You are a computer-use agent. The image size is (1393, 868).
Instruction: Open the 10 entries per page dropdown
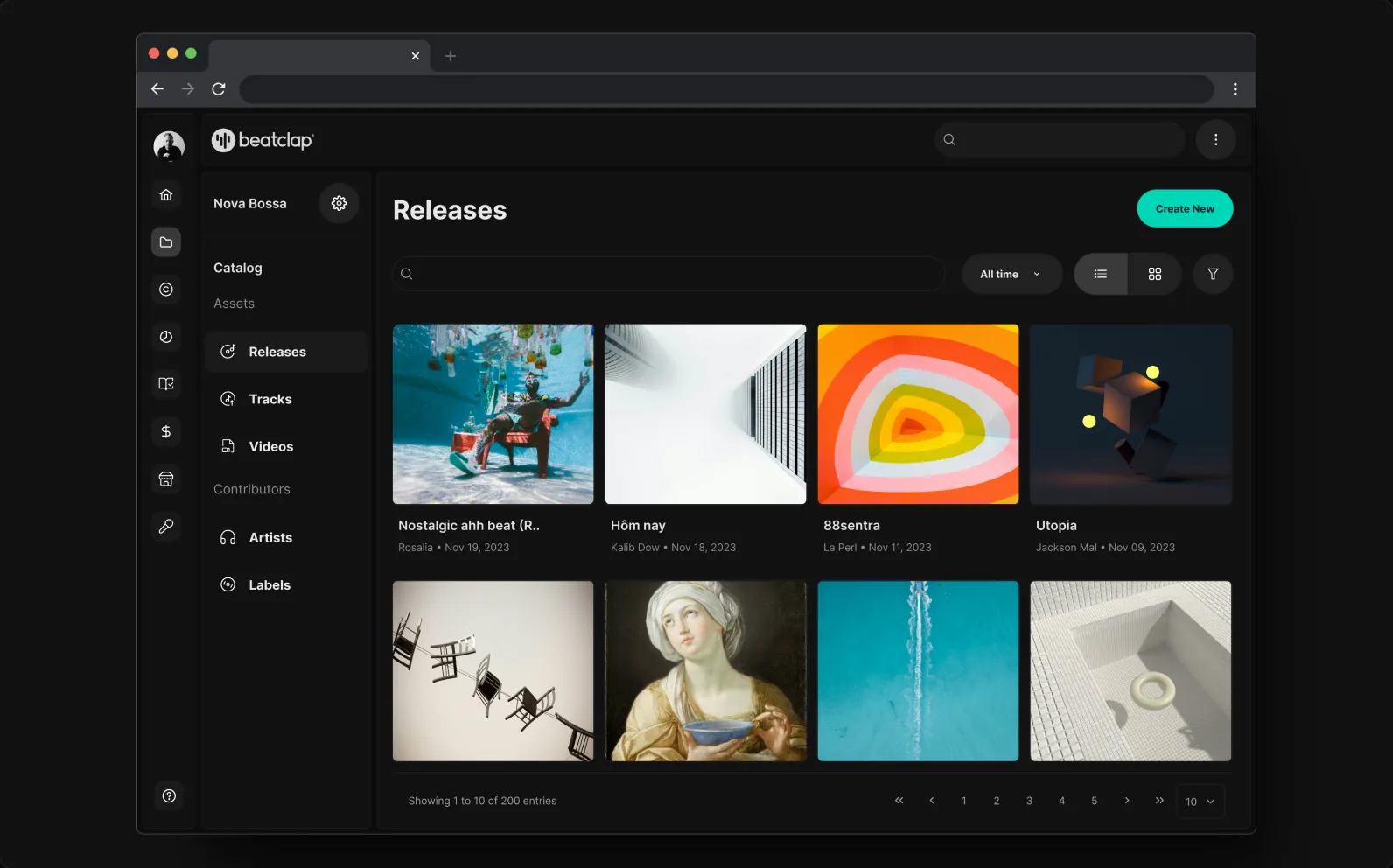(x=1200, y=801)
